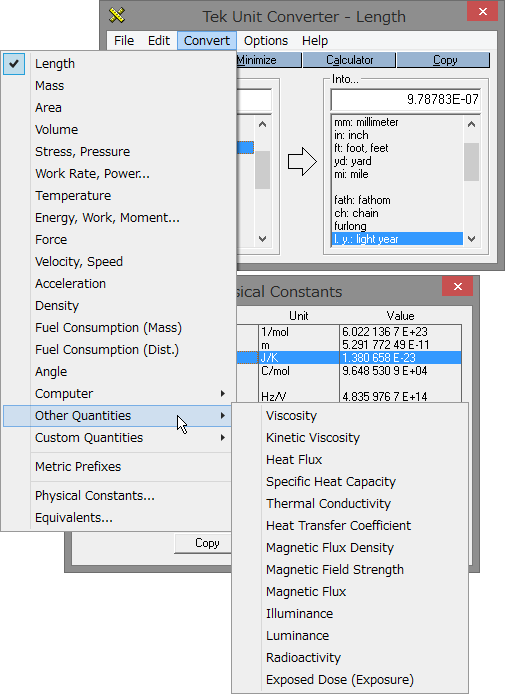Open Metric Prefixes
This screenshot has height=694, width=505.
118,467
